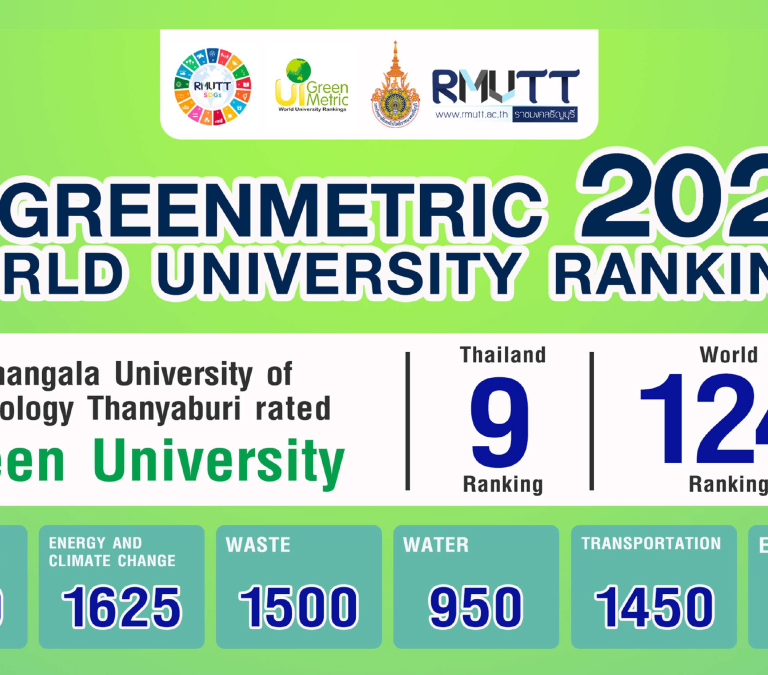Click the 'Thailand' label above ranking

pos(503,355)
